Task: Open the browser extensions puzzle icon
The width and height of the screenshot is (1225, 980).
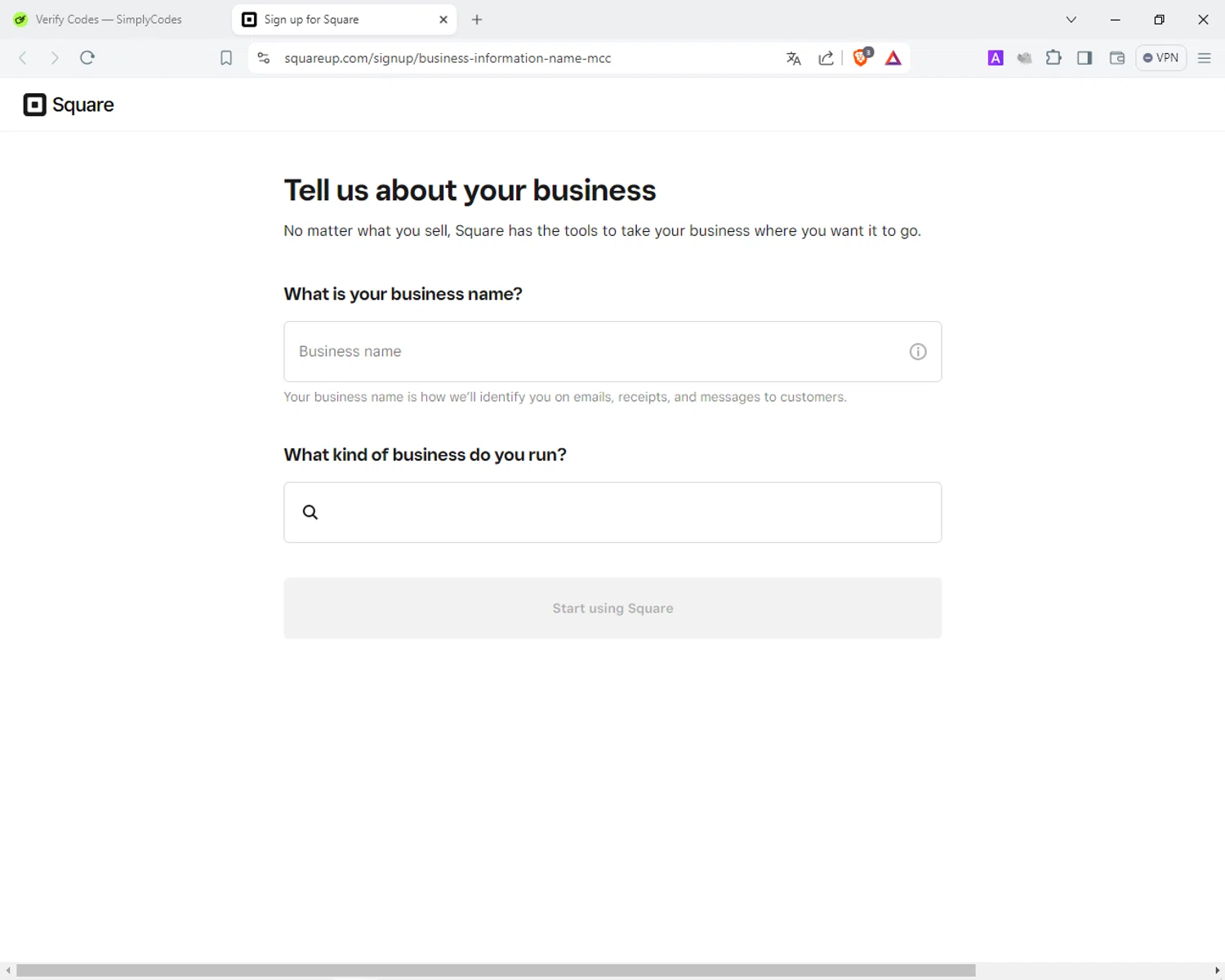Action: point(1053,58)
